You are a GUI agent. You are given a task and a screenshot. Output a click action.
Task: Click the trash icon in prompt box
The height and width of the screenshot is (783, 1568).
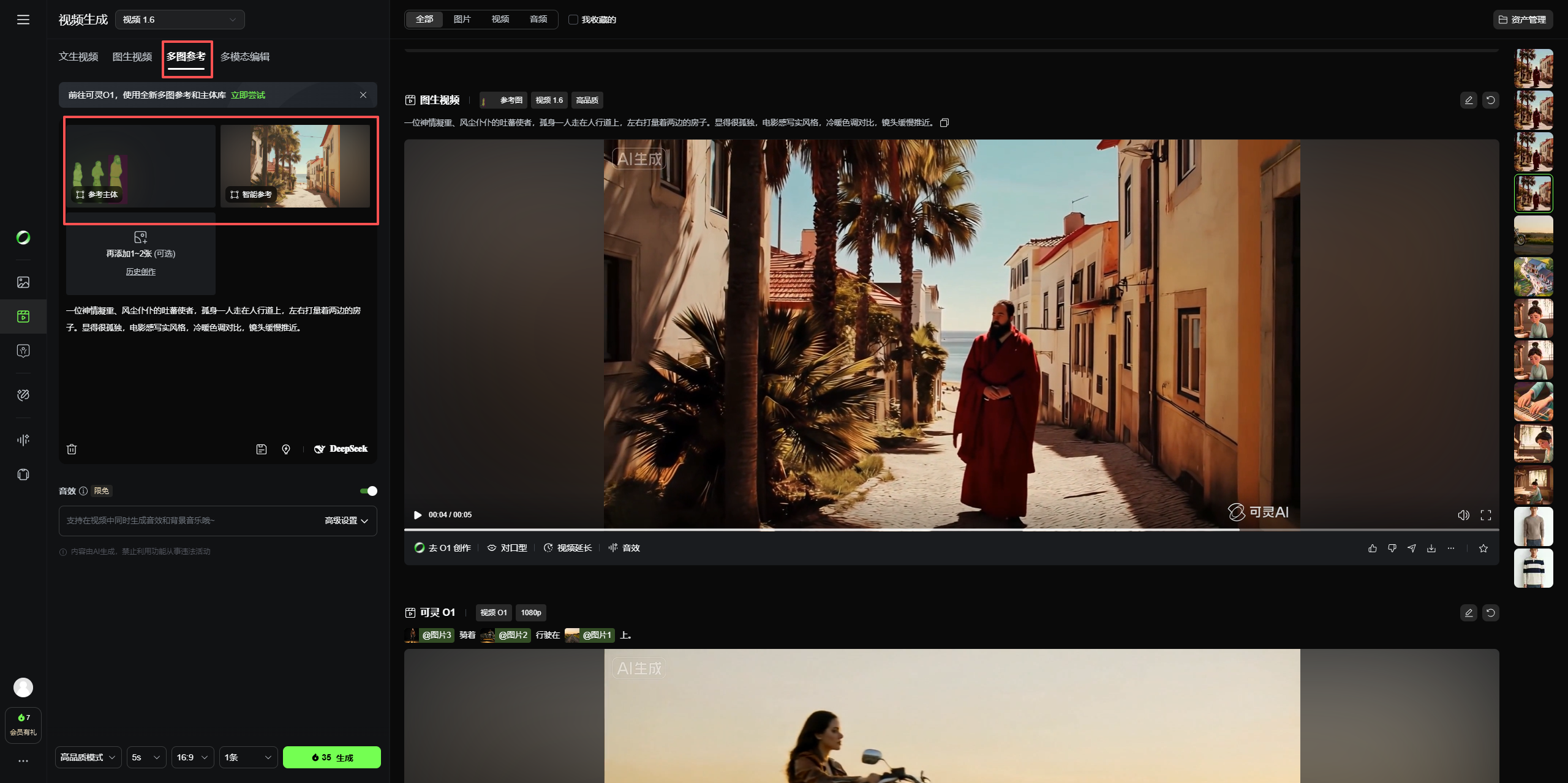(x=72, y=449)
